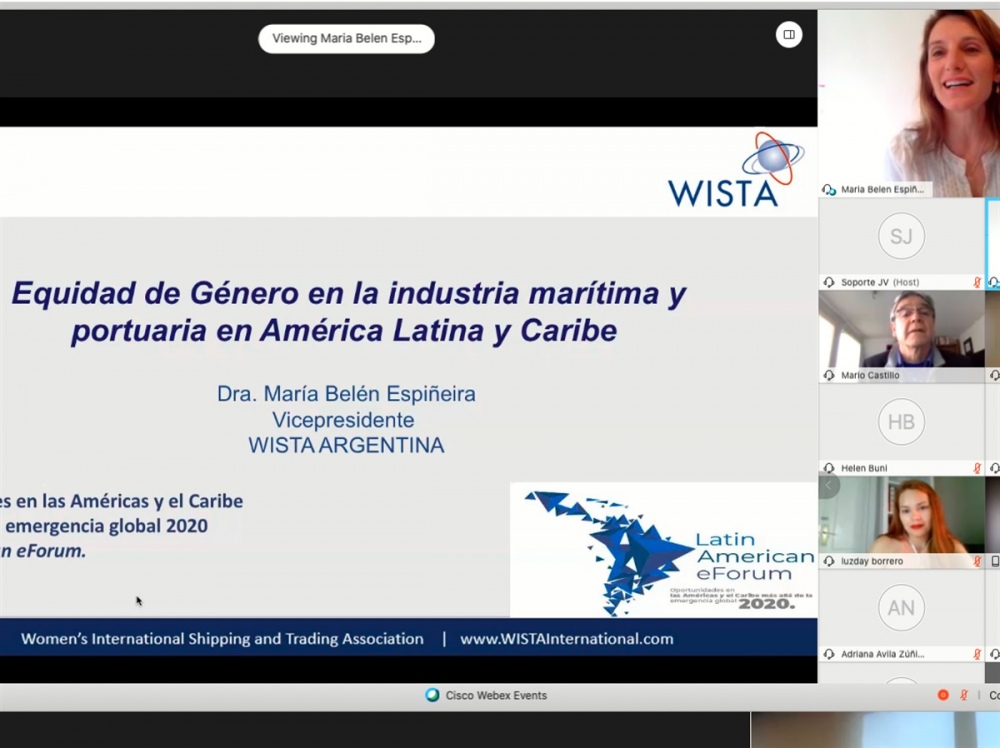
Task: Select luzday borrero's video thumbnail
Action: [x=902, y=522]
